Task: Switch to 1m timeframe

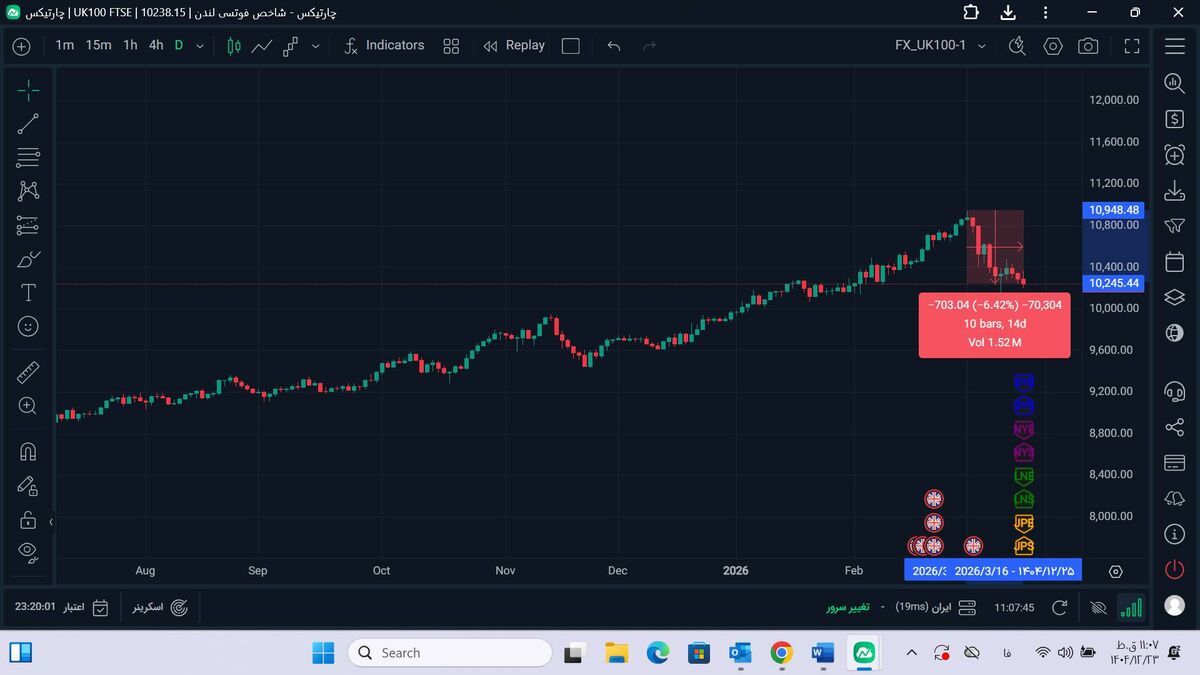Action: [x=65, y=45]
